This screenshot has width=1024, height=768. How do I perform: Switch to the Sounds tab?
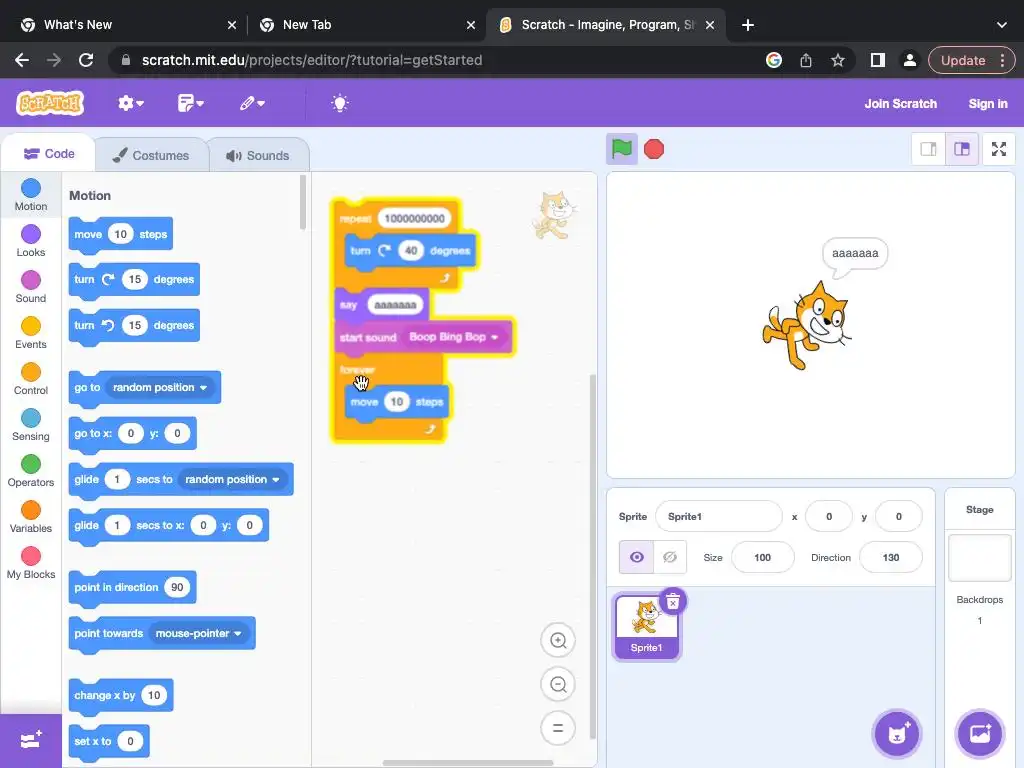pos(258,155)
